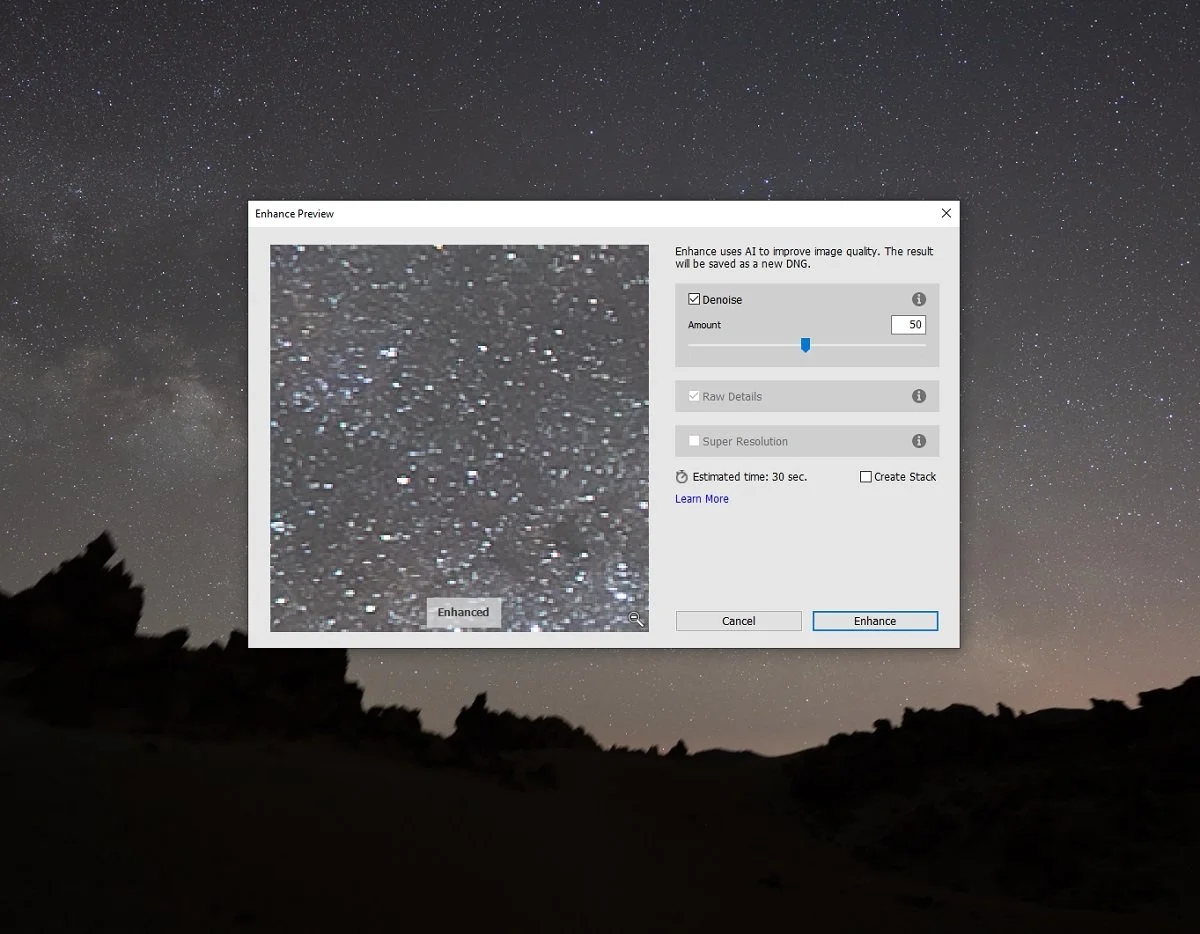
Task: Click the Enhanced preview label
Action: pyautogui.click(x=463, y=612)
